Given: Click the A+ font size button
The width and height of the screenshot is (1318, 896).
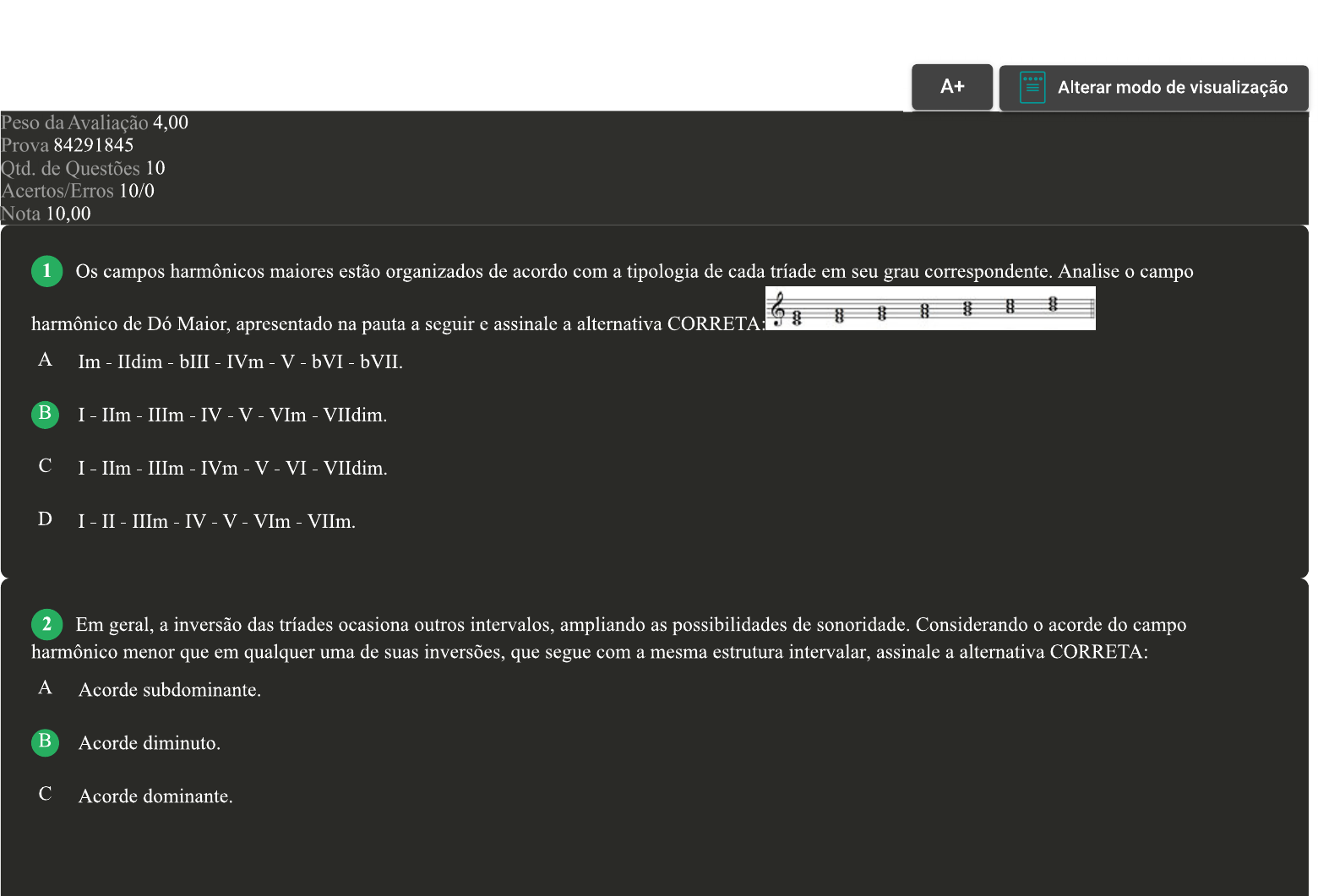Looking at the screenshot, I should click(x=951, y=87).
